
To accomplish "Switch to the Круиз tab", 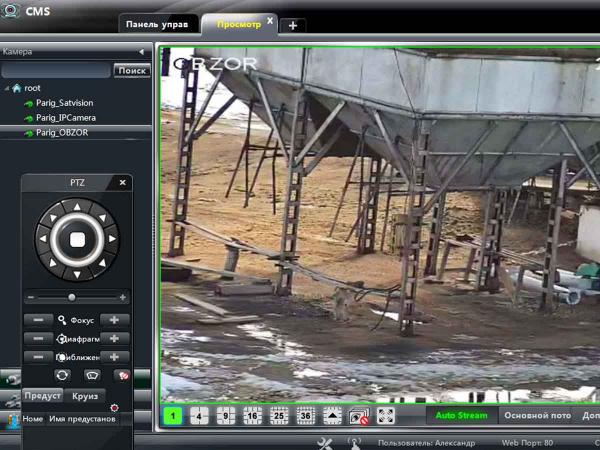I will (85, 397).
